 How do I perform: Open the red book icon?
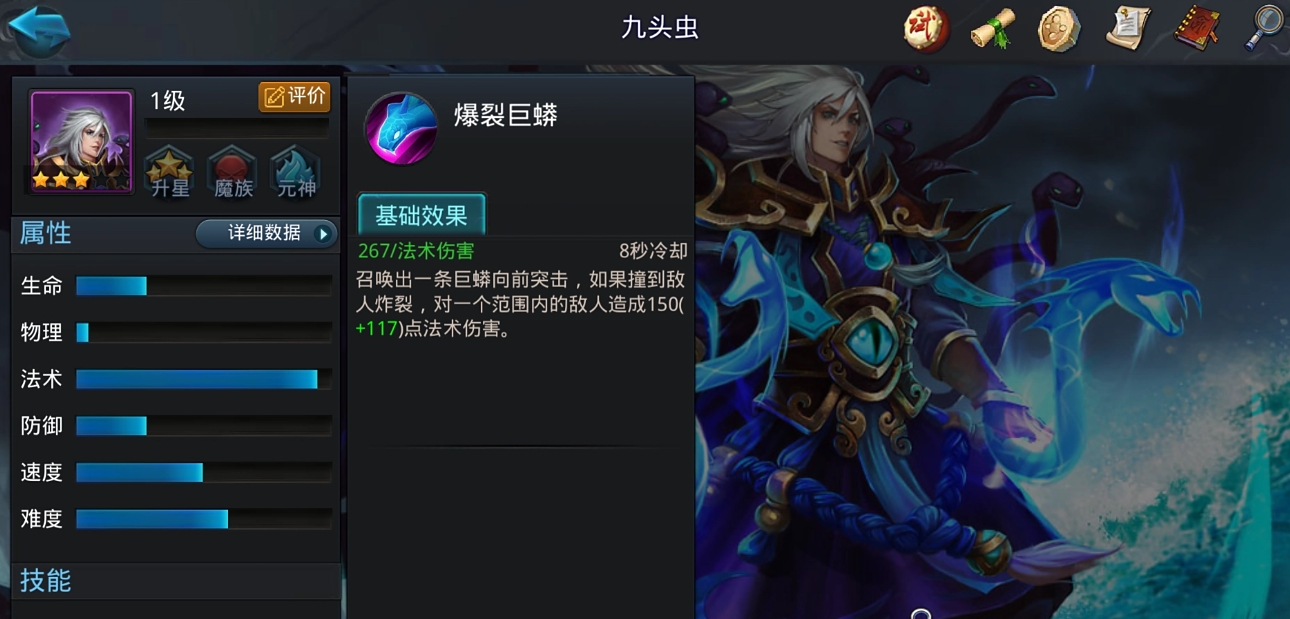pyautogui.click(x=1196, y=28)
